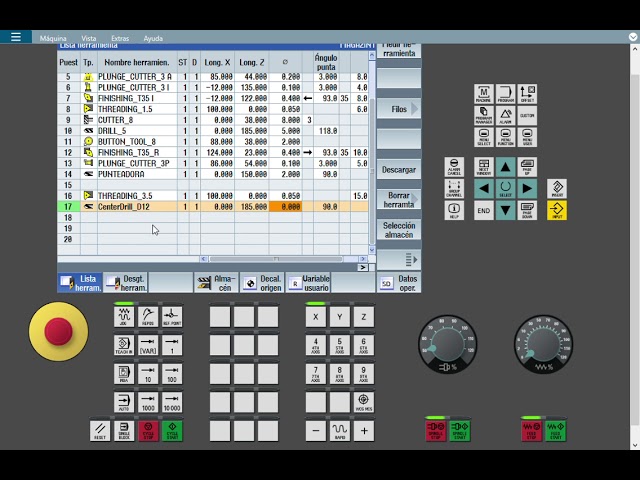Activate REF. POINT mode key
Viewport: 640px width, 480px height.
[172, 317]
